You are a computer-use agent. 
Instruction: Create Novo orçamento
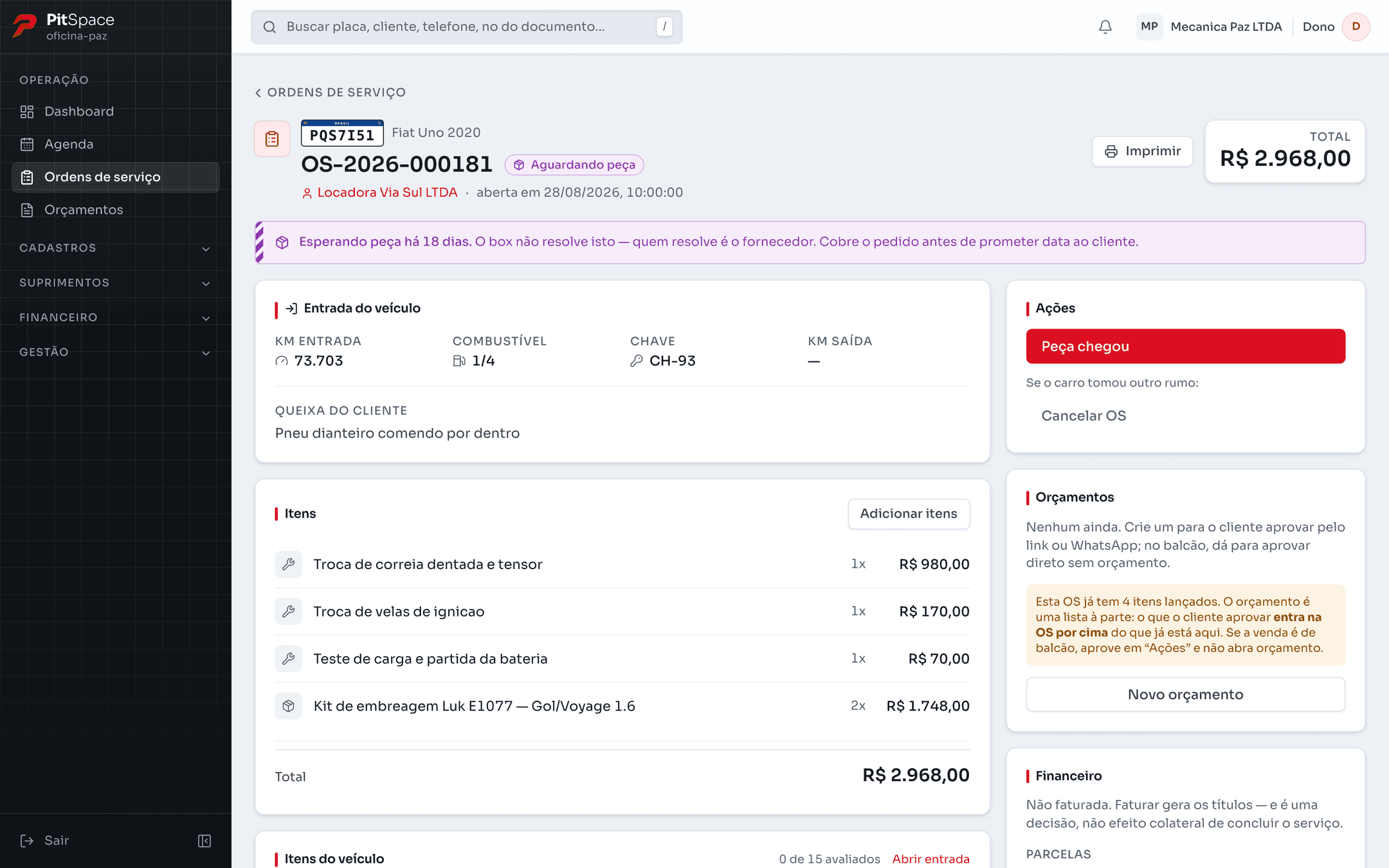coord(1185,694)
